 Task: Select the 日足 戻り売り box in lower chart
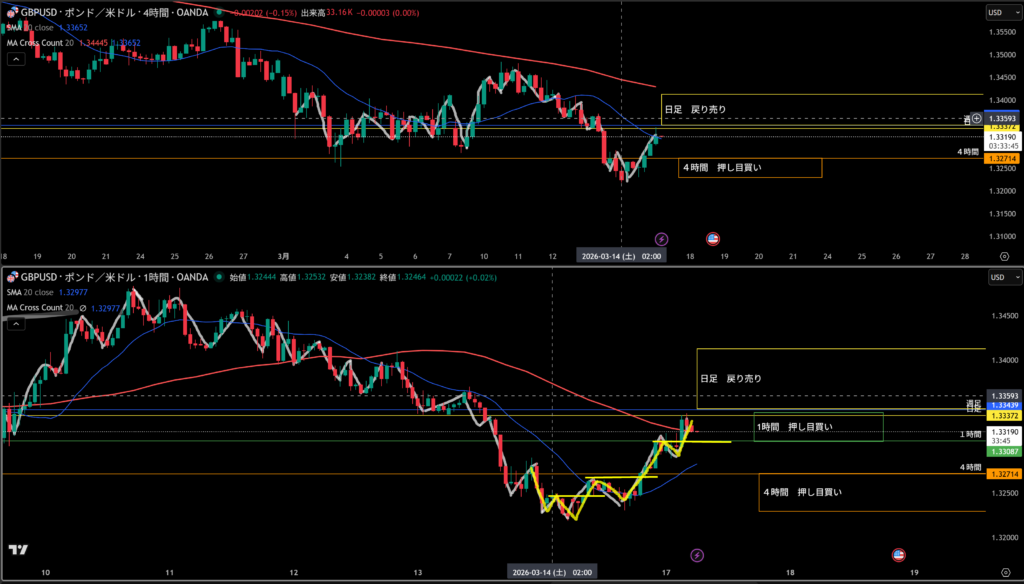coord(840,379)
